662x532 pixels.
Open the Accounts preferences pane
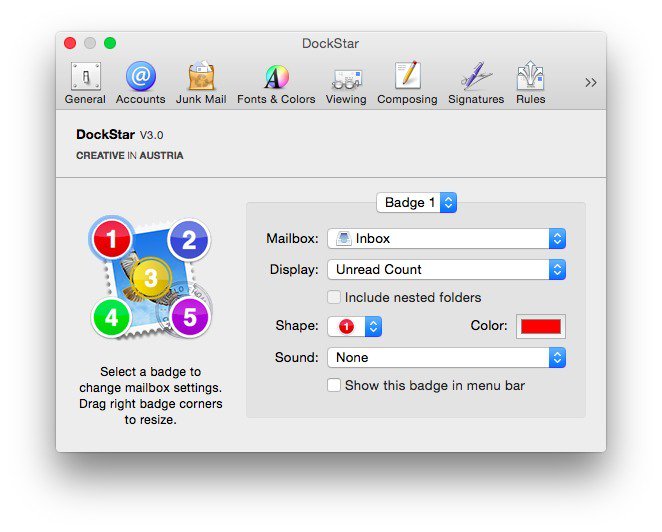click(x=141, y=83)
